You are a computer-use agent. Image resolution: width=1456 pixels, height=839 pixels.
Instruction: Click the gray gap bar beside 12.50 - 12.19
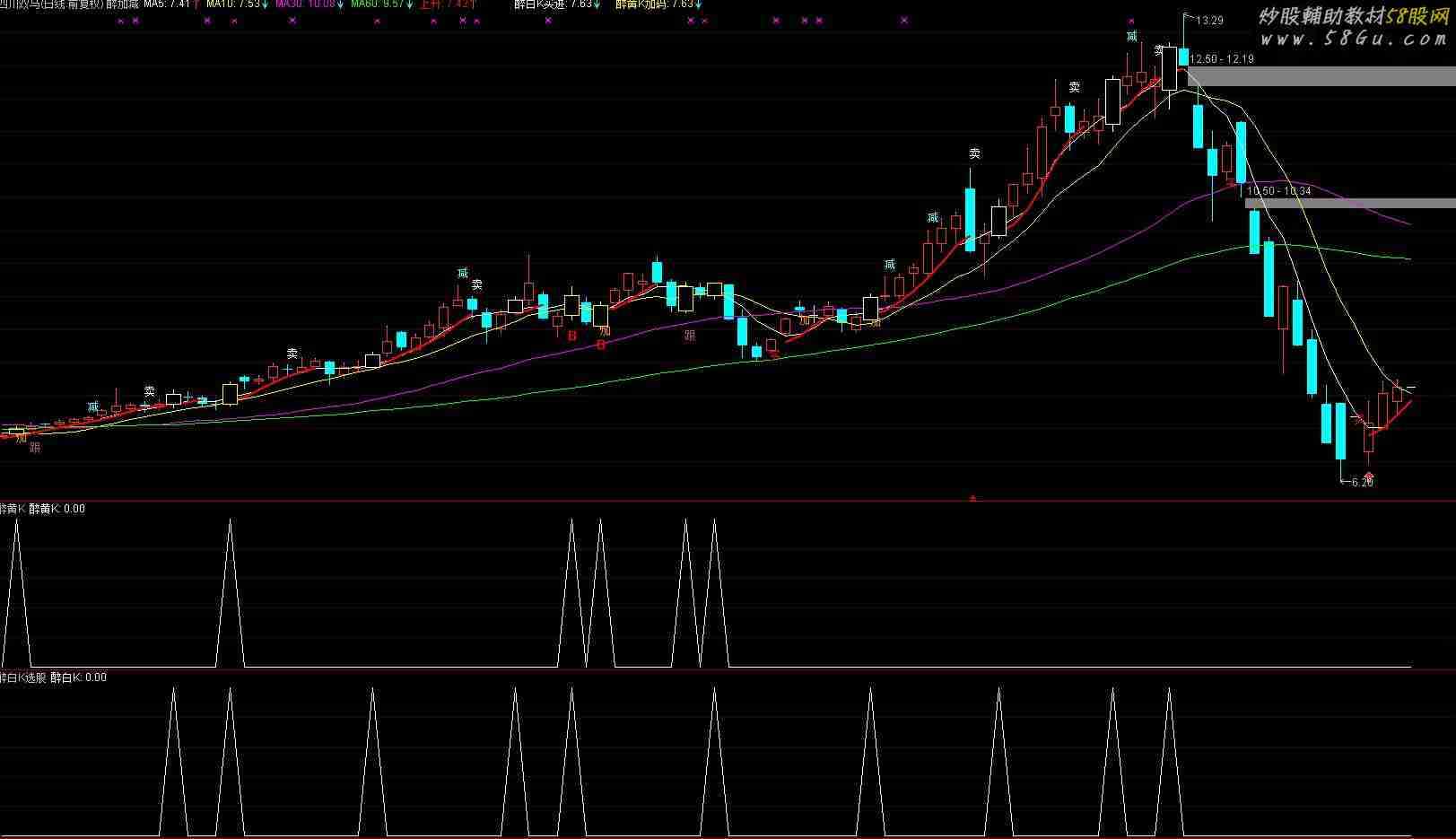(1321, 76)
